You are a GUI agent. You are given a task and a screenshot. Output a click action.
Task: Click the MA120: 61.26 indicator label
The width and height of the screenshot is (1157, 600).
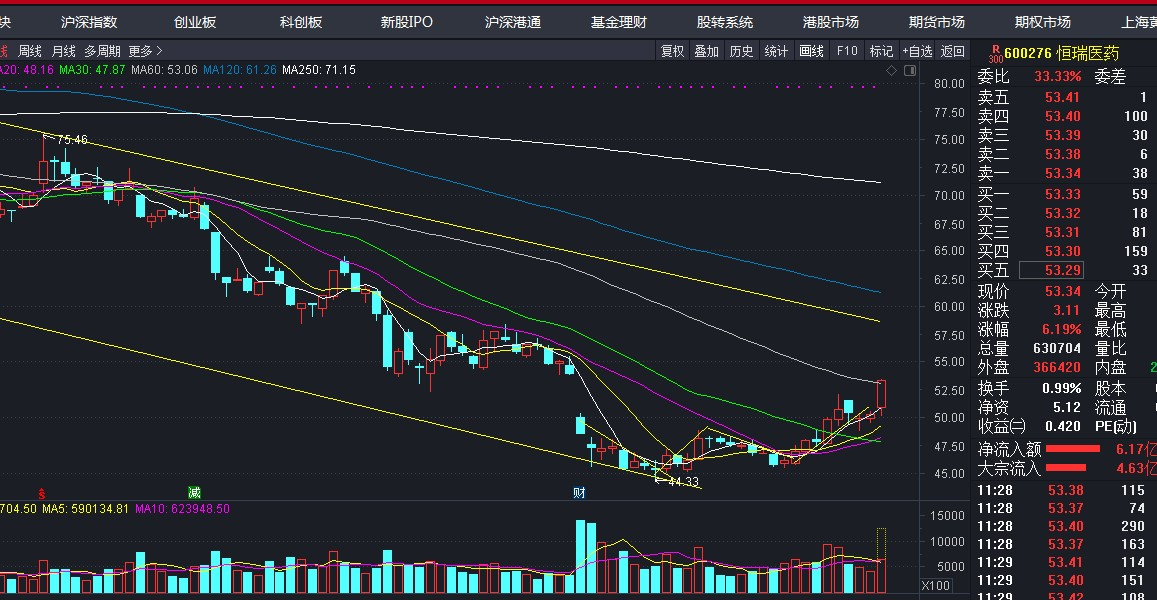pyautogui.click(x=240, y=70)
